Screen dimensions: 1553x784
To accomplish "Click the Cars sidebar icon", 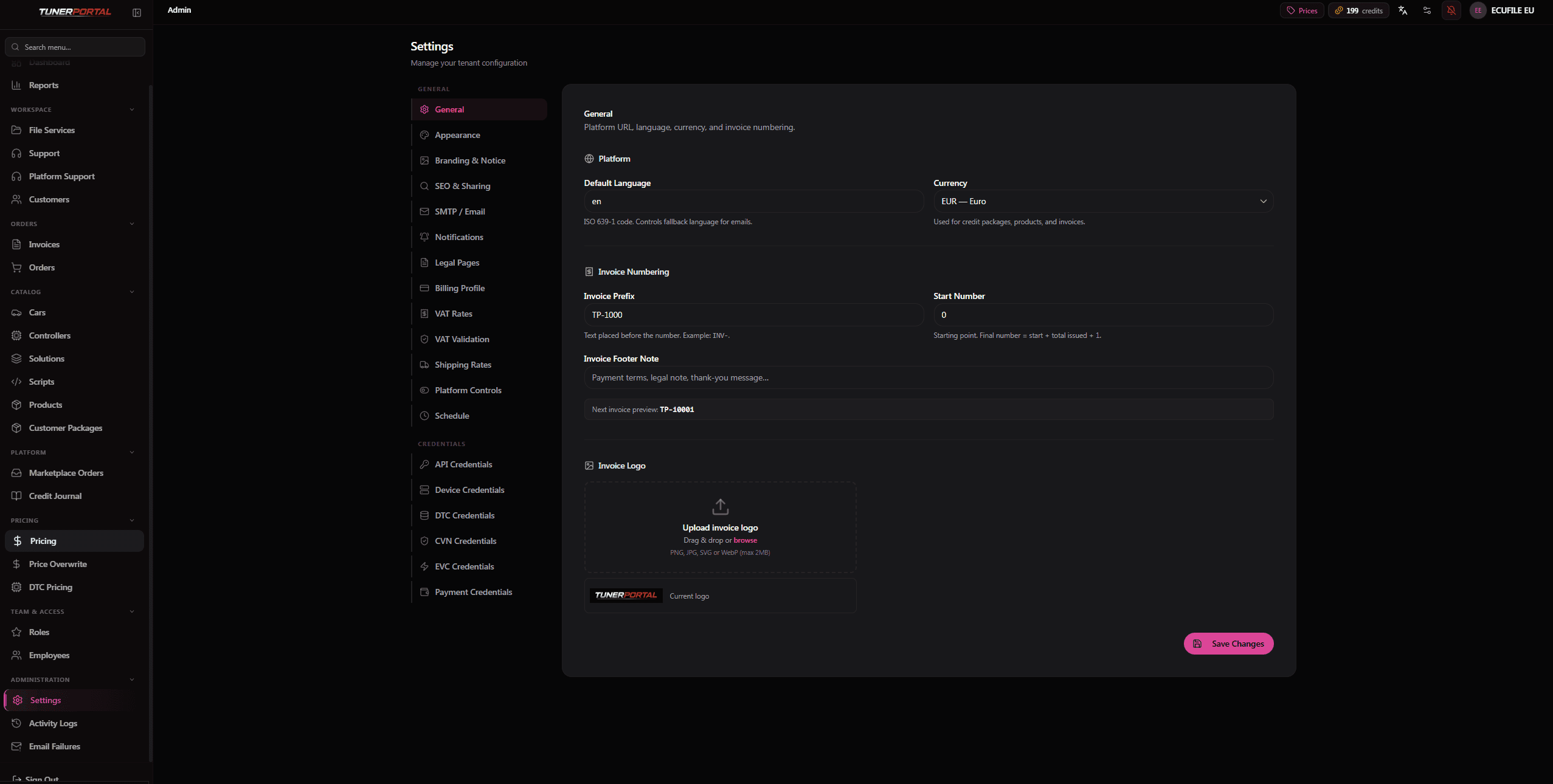I will tap(16, 312).
